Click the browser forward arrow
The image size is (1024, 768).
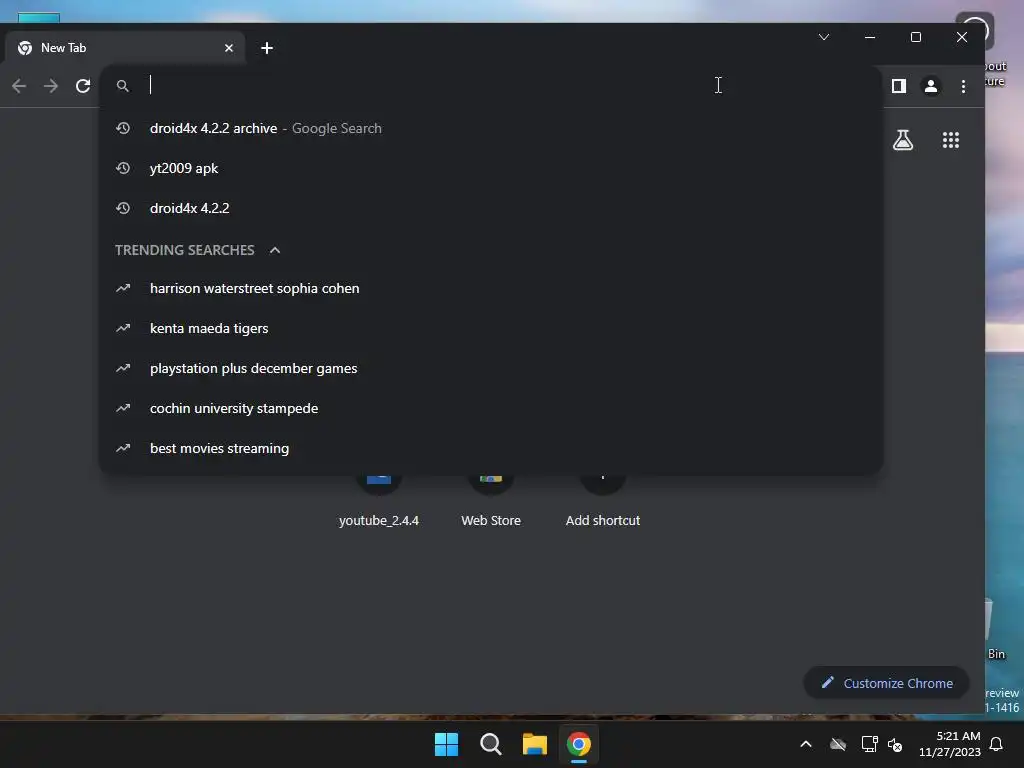click(51, 86)
